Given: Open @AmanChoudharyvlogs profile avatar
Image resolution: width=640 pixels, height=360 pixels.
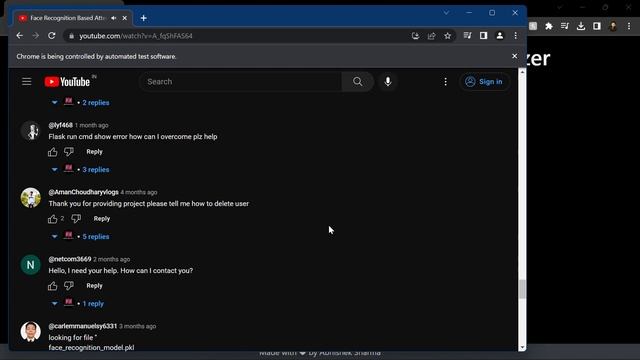Looking at the screenshot, I should pyautogui.click(x=31, y=198).
